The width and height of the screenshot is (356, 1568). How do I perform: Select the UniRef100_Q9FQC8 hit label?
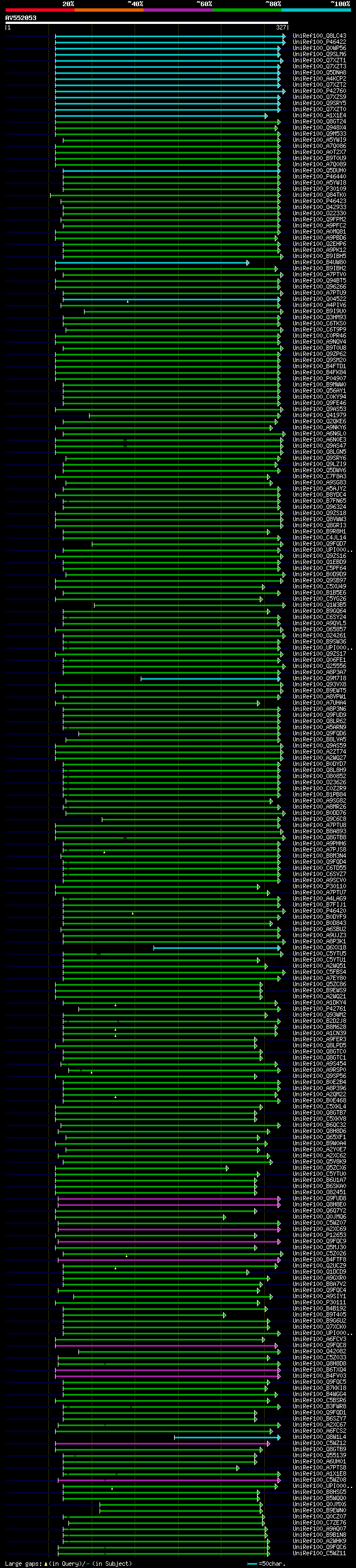coord(319,1345)
